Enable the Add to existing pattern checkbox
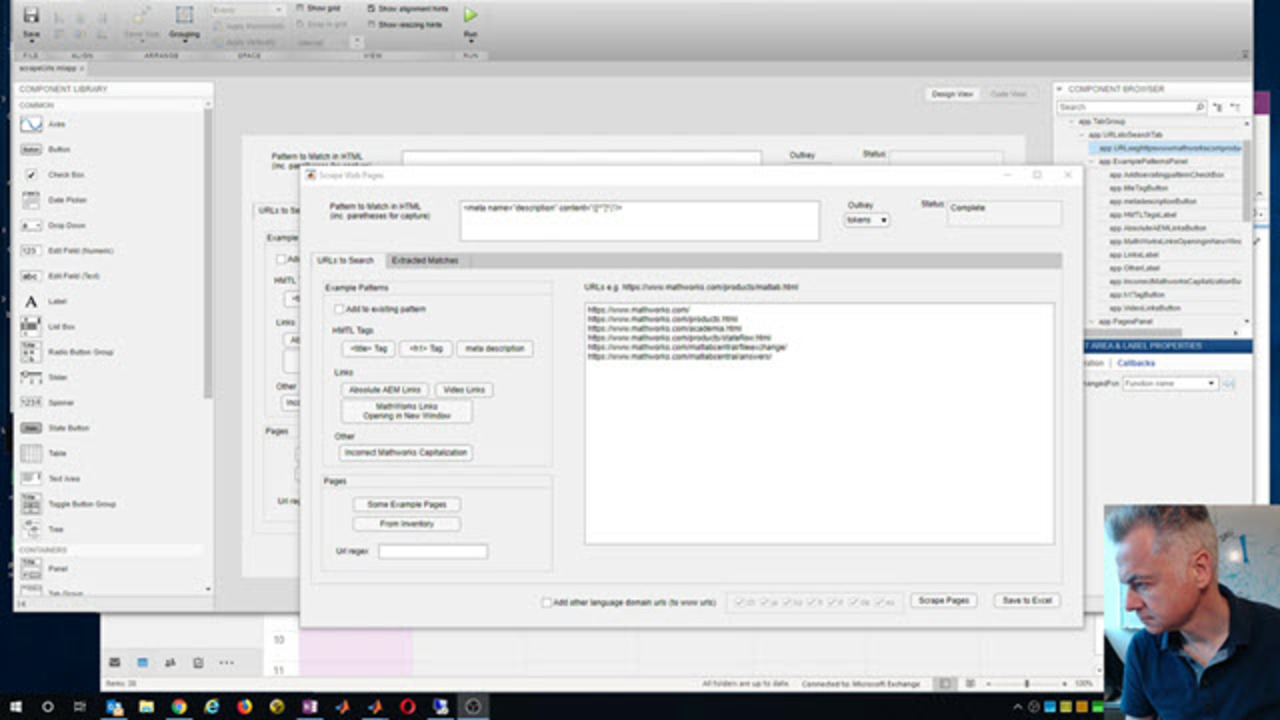This screenshot has width=1280, height=720. pos(339,310)
